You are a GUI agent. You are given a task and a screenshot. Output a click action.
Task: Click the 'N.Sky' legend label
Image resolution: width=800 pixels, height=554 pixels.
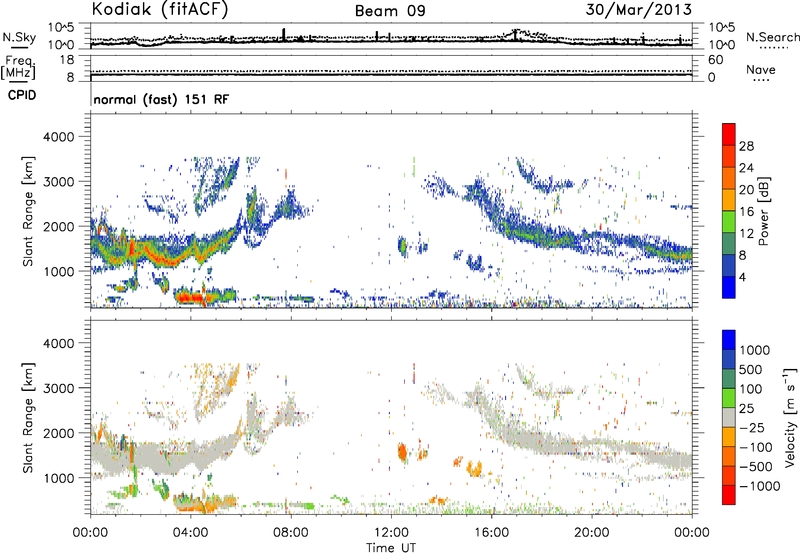pos(19,37)
